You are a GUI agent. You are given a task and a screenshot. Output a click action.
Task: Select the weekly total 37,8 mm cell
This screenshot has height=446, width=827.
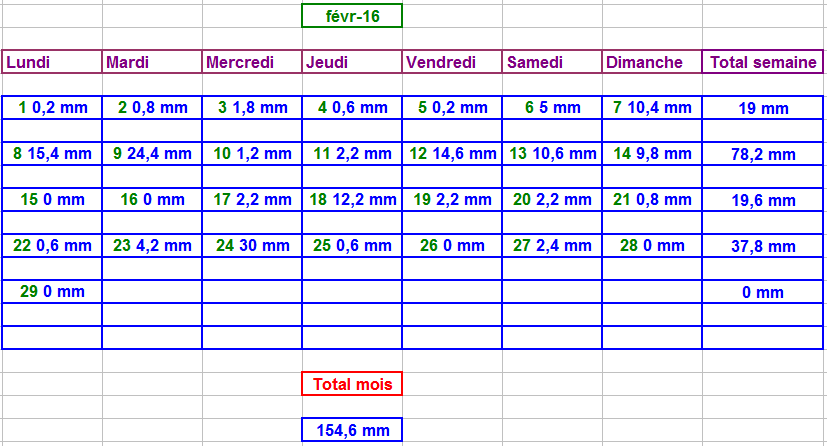point(764,246)
